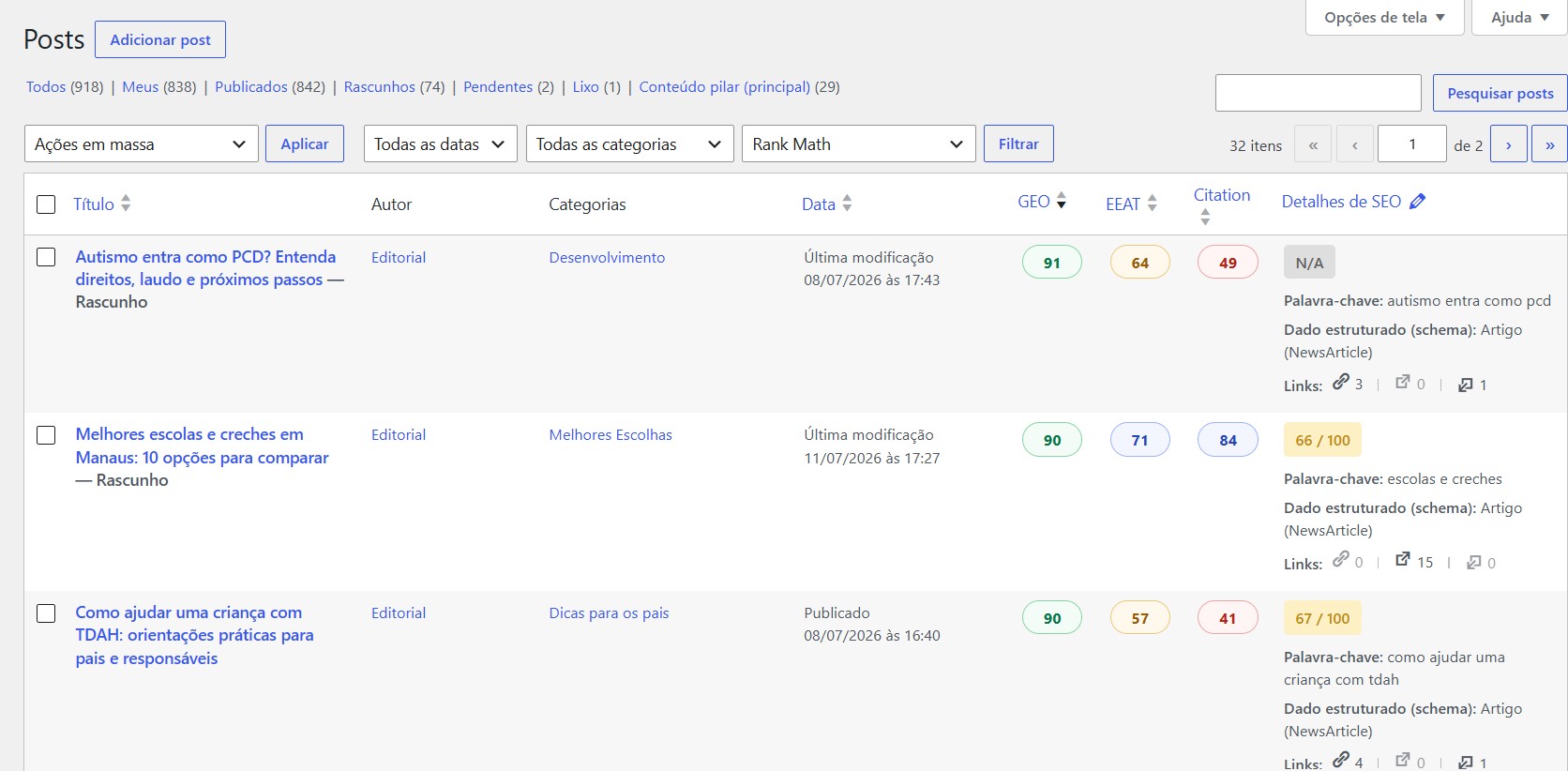This screenshot has width=1568, height=771.
Task: Open the Lixo view
Action: tap(586, 86)
